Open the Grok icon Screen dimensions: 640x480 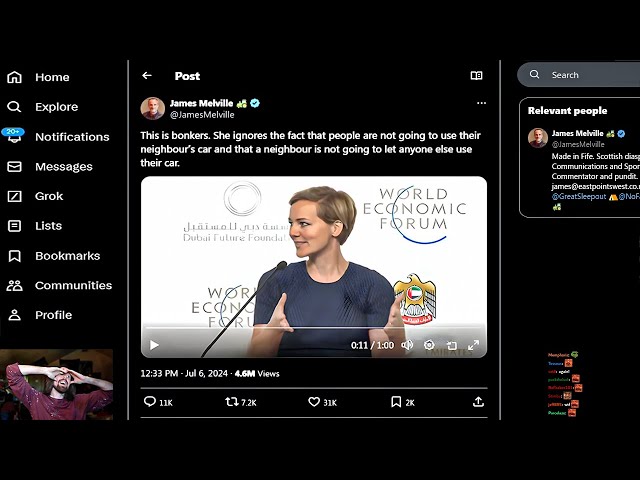(x=14, y=196)
